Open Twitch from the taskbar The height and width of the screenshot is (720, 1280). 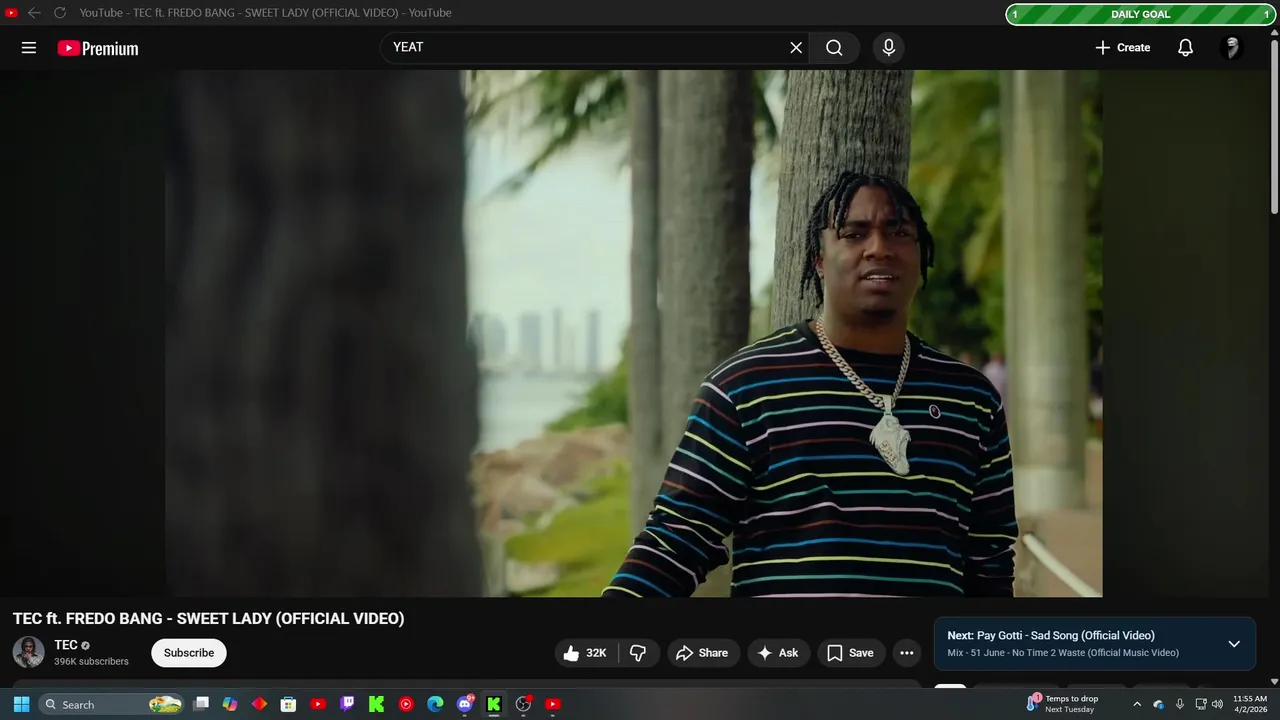coord(347,704)
